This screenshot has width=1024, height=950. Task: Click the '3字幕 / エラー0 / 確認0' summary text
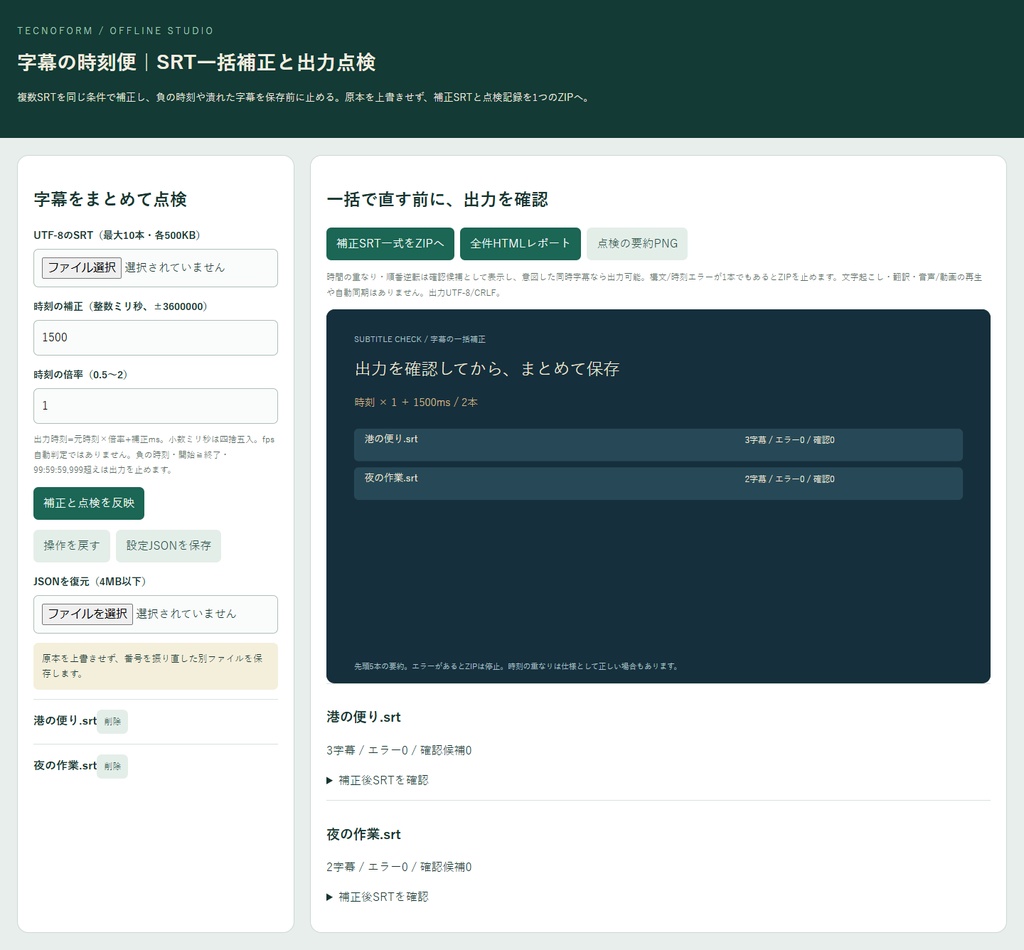[790, 440]
